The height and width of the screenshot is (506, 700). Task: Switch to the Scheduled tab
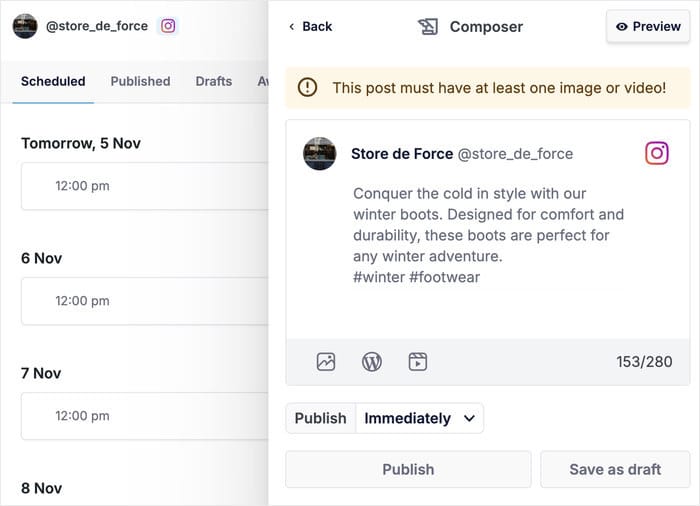(53, 81)
